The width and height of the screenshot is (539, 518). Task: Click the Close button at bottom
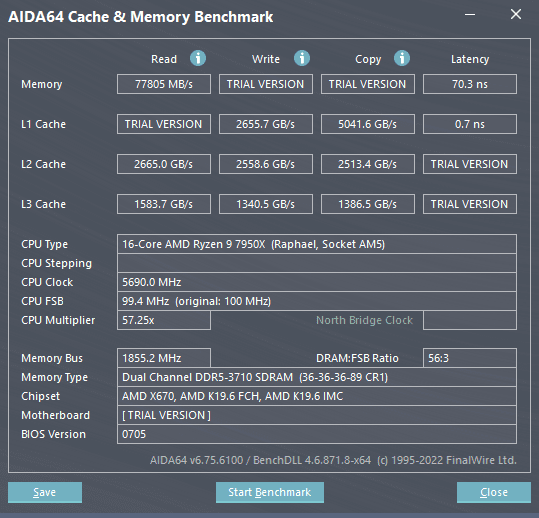click(494, 492)
